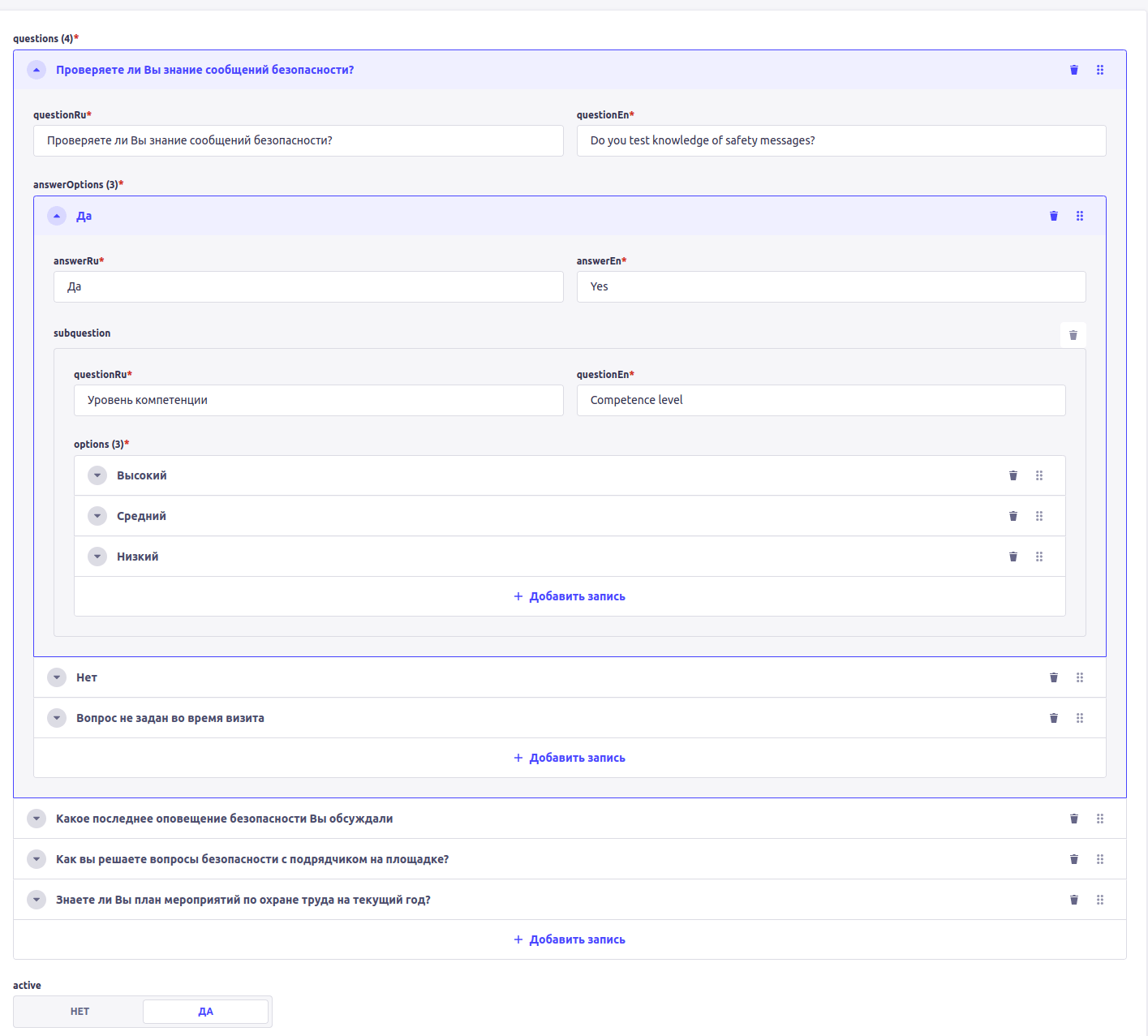Click trash icon for the 'Да' answer option
Screen dimensions: 1148x1036
(1054, 216)
